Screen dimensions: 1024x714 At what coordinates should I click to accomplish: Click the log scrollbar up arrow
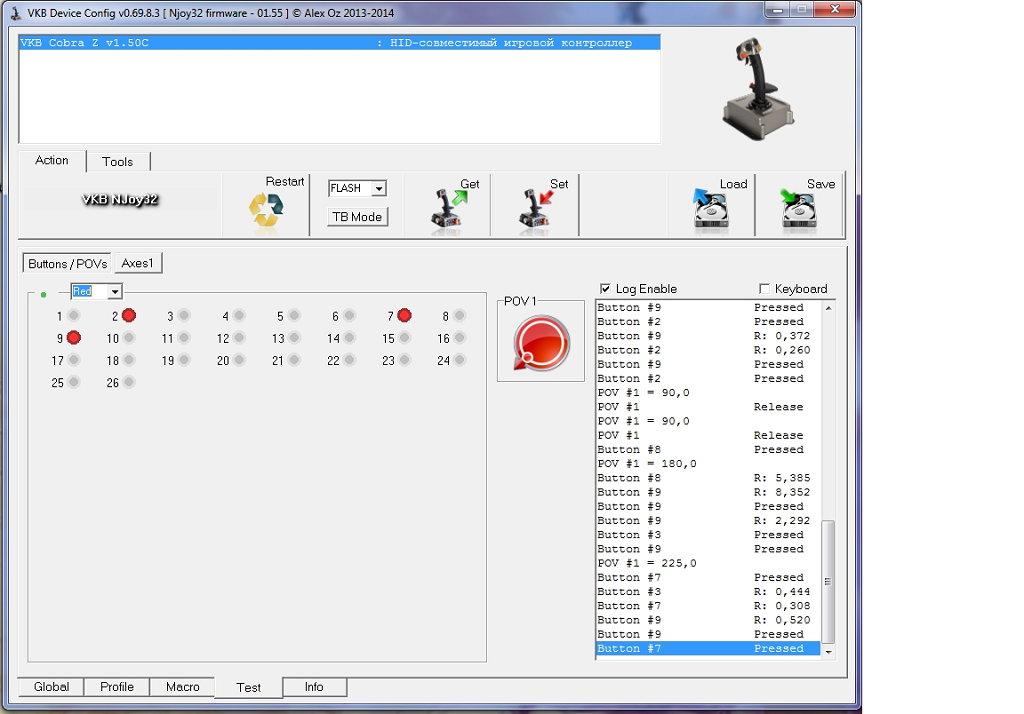tap(828, 308)
